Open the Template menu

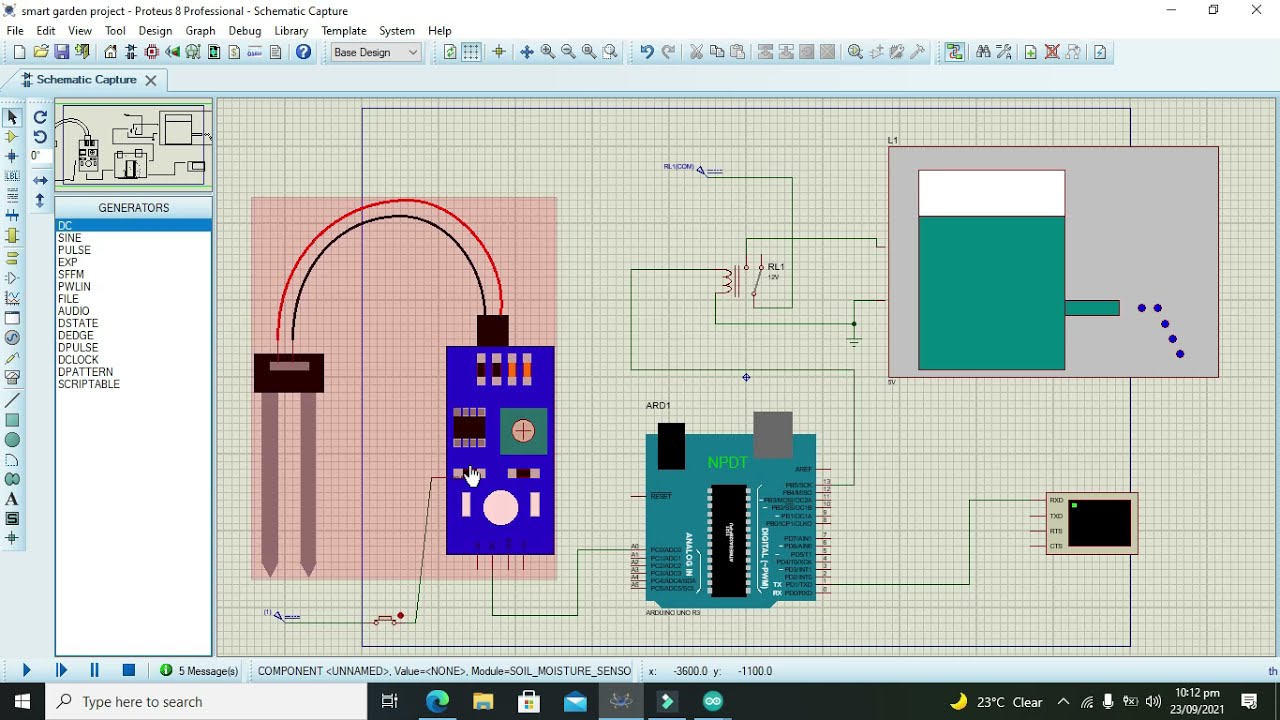[344, 31]
